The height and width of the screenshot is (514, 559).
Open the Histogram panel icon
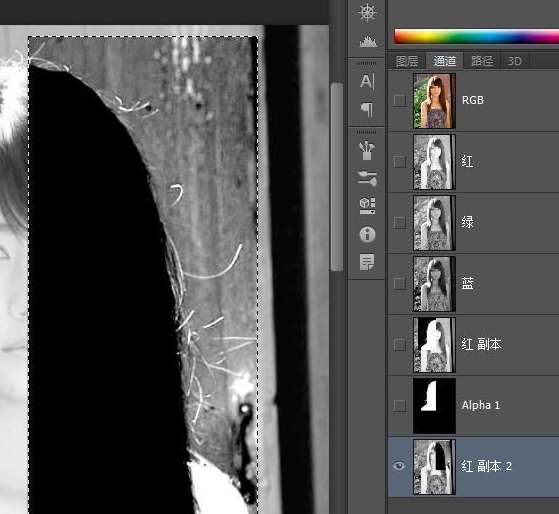pyautogui.click(x=368, y=41)
